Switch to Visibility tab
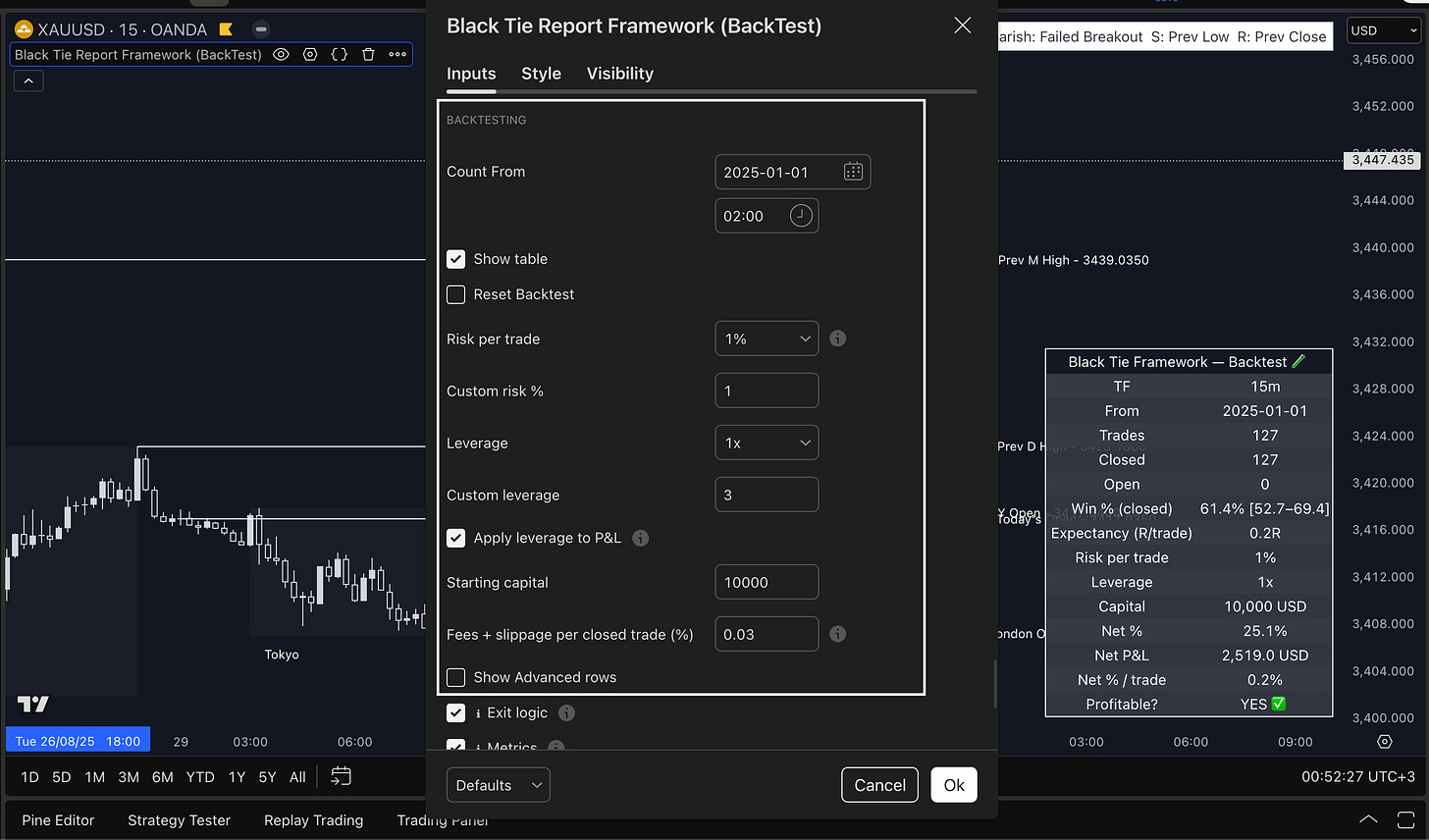This screenshot has width=1429, height=840. pos(620,74)
